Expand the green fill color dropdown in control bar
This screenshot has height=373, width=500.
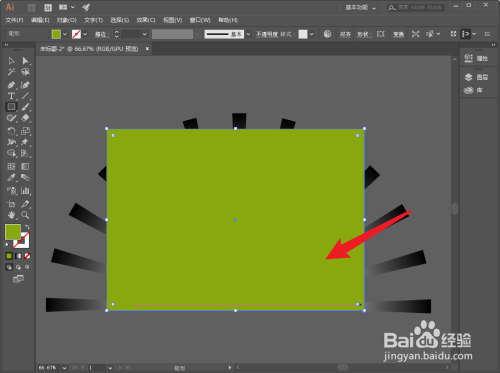coord(65,34)
